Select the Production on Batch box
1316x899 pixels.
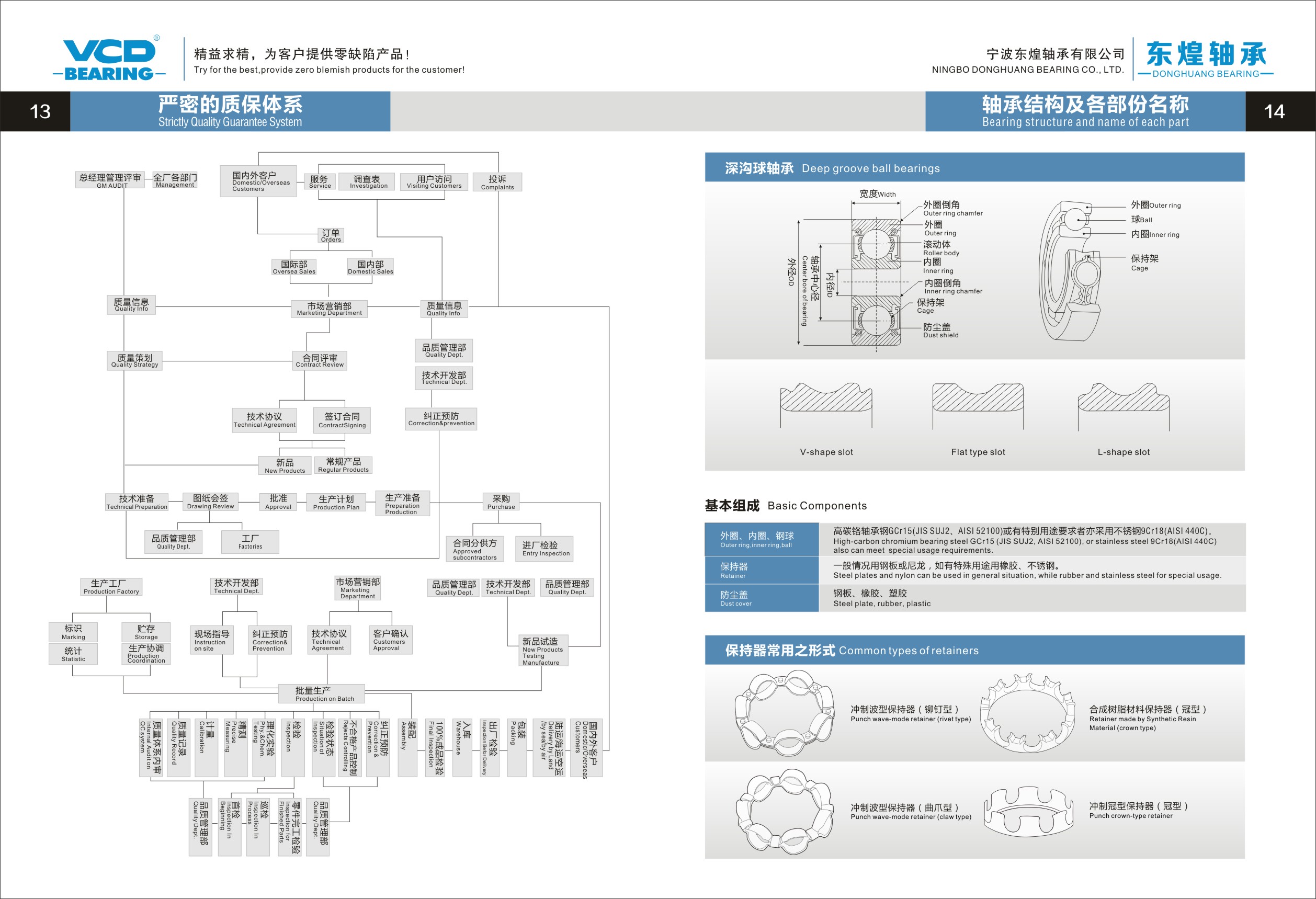click(321, 693)
